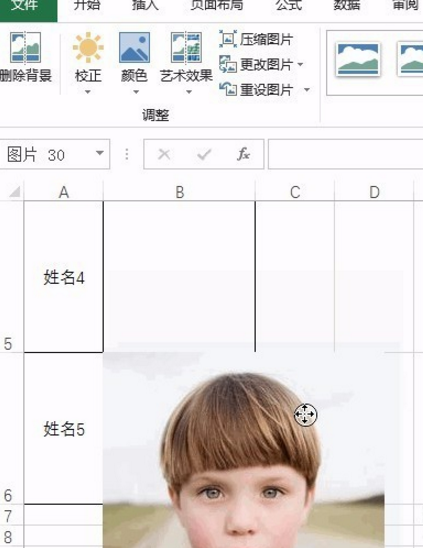Screen dimensions: 423x548
Task: Switch to the 开始 ribbon tab
Action: click(87, 5)
